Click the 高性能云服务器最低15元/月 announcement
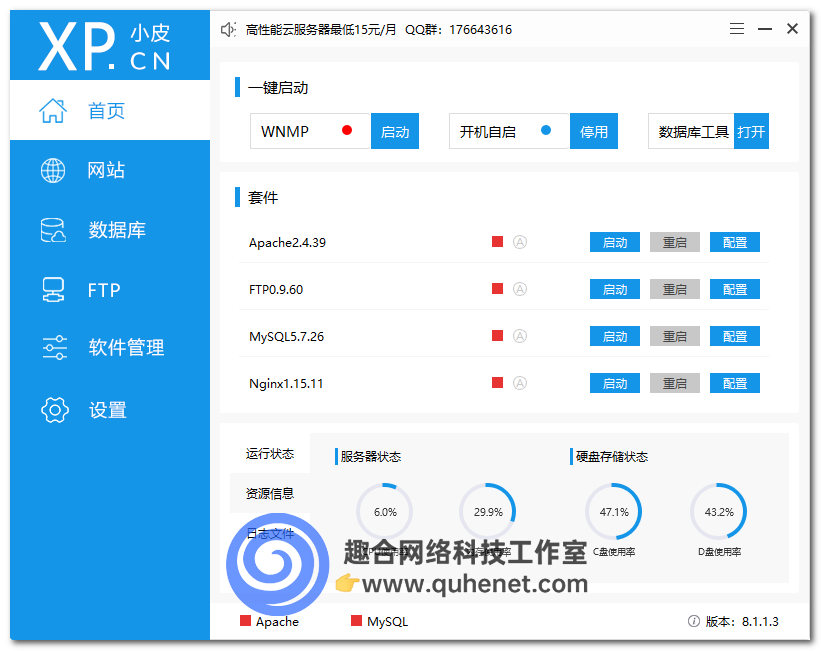 click(321, 29)
